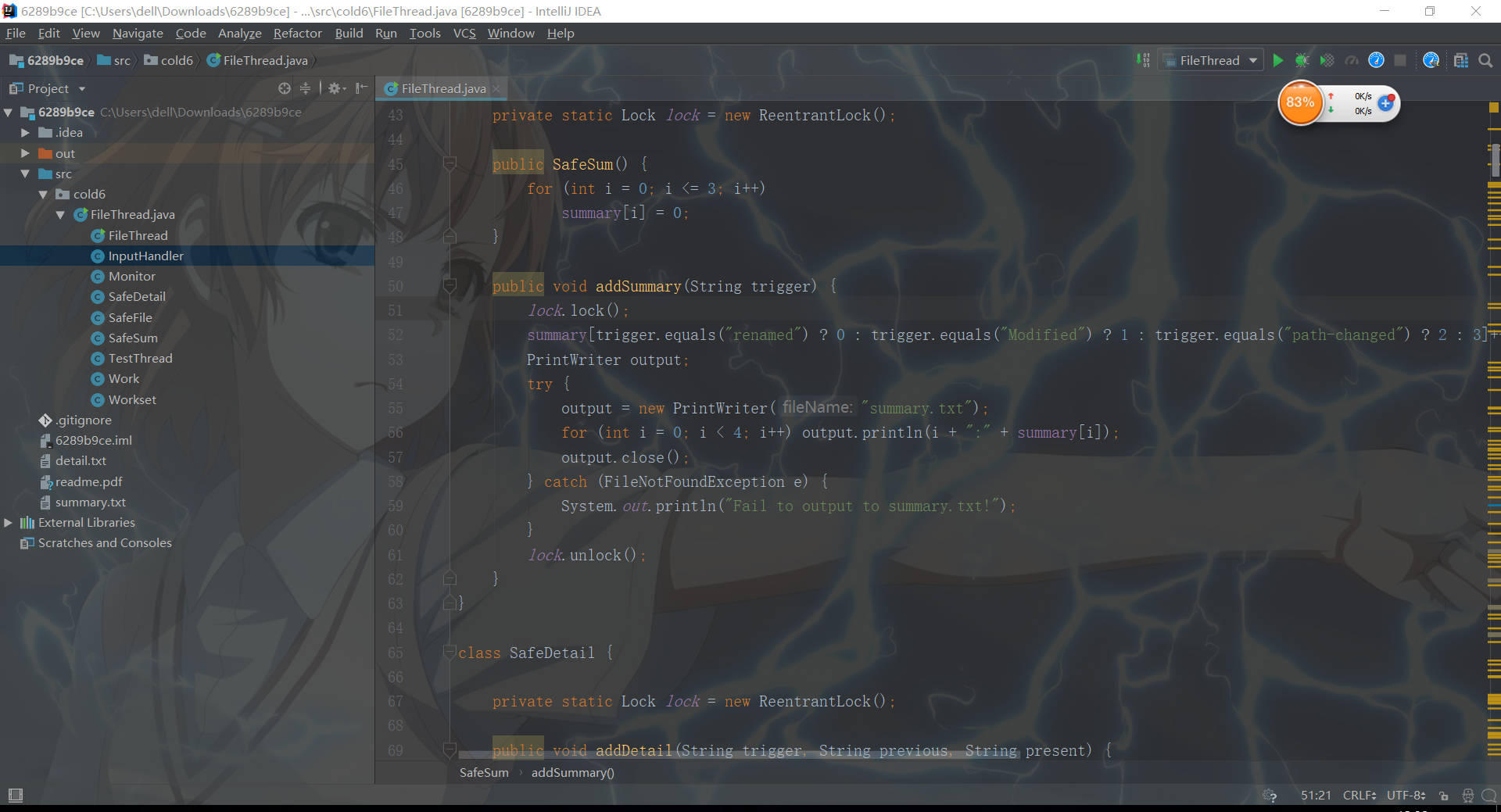Click the build project binary arrow icon
This screenshot has width=1501, height=812.
1143,60
